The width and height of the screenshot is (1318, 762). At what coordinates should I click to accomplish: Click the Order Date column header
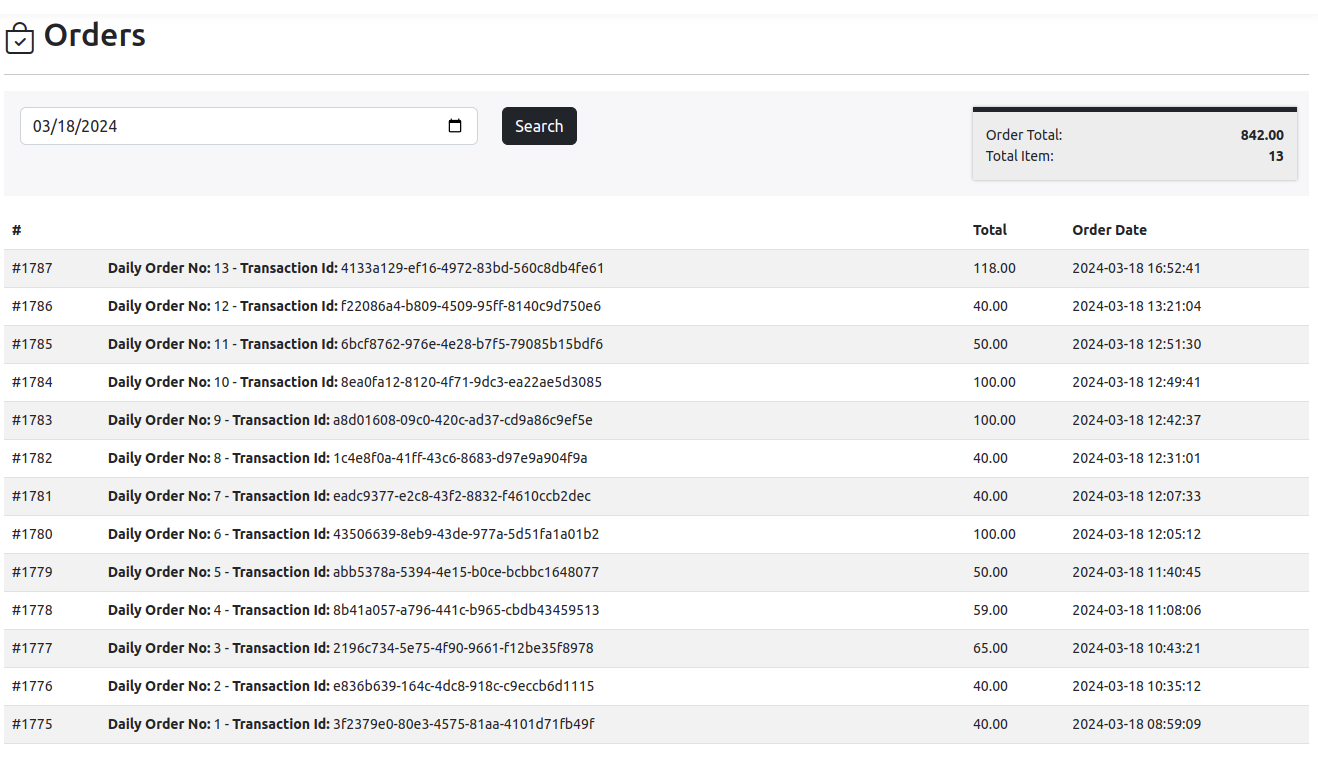coord(1109,230)
